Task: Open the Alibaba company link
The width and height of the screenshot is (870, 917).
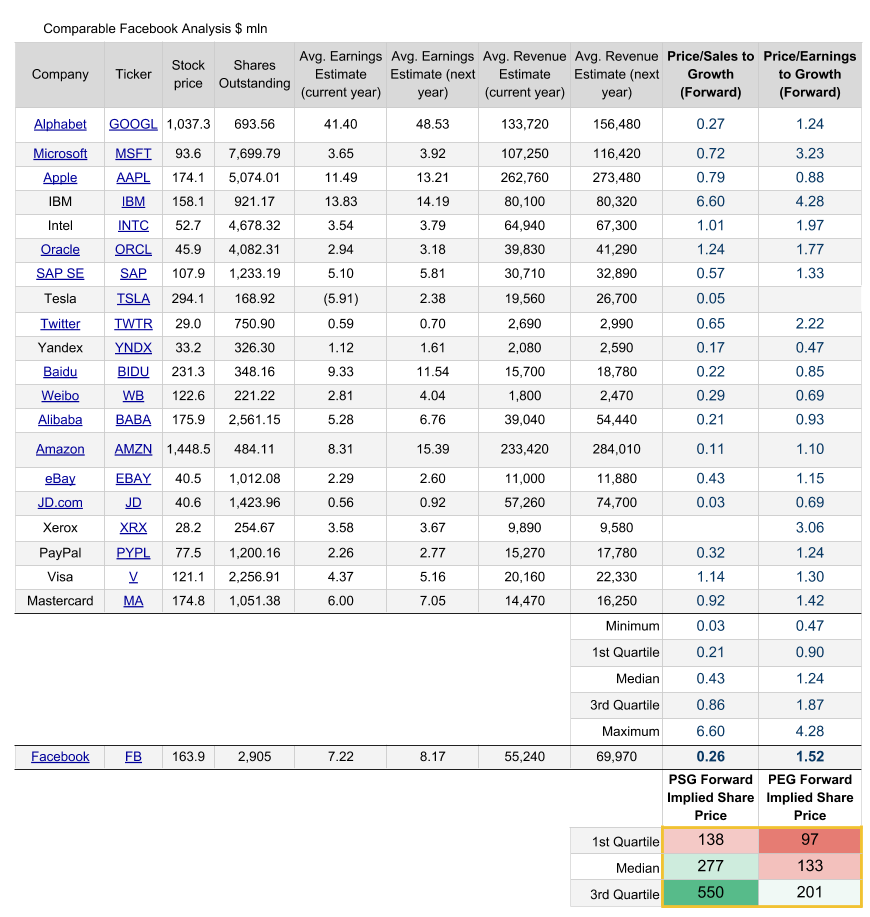Action: [x=60, y=419]
